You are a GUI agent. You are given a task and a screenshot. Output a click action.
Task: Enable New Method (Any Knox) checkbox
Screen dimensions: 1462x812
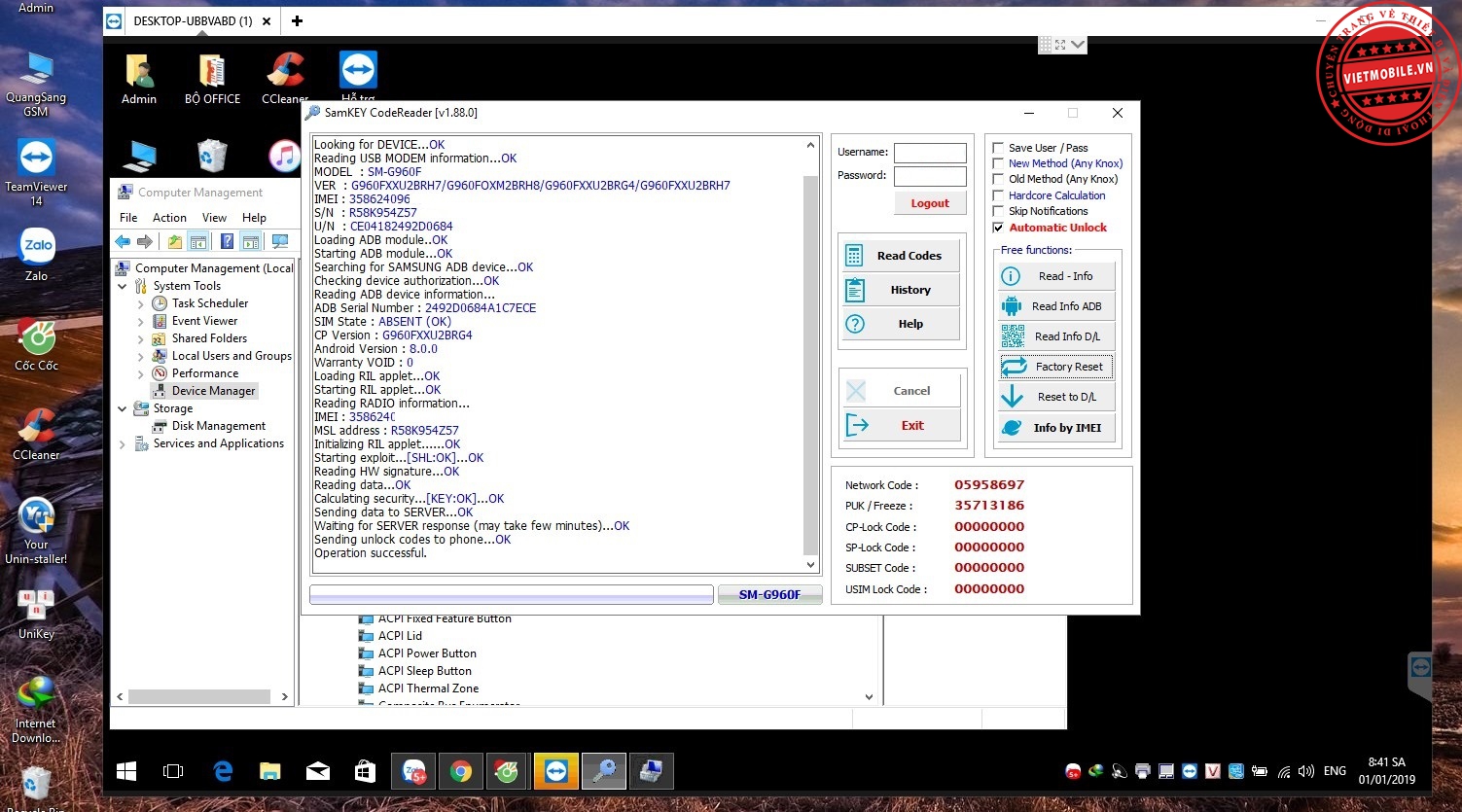tap(998, 163)
